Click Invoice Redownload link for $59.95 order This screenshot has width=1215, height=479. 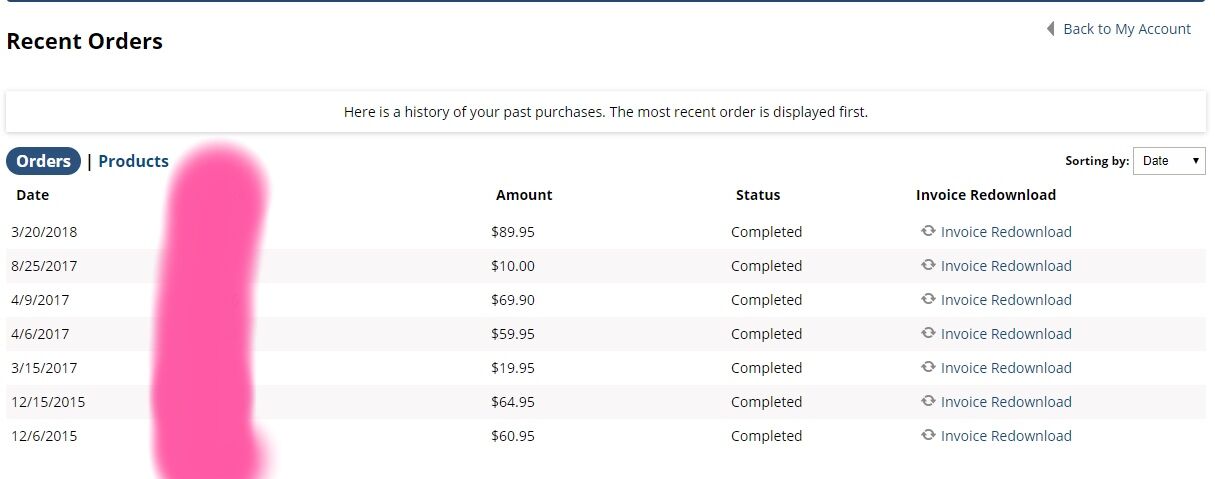coord(1006,334)
